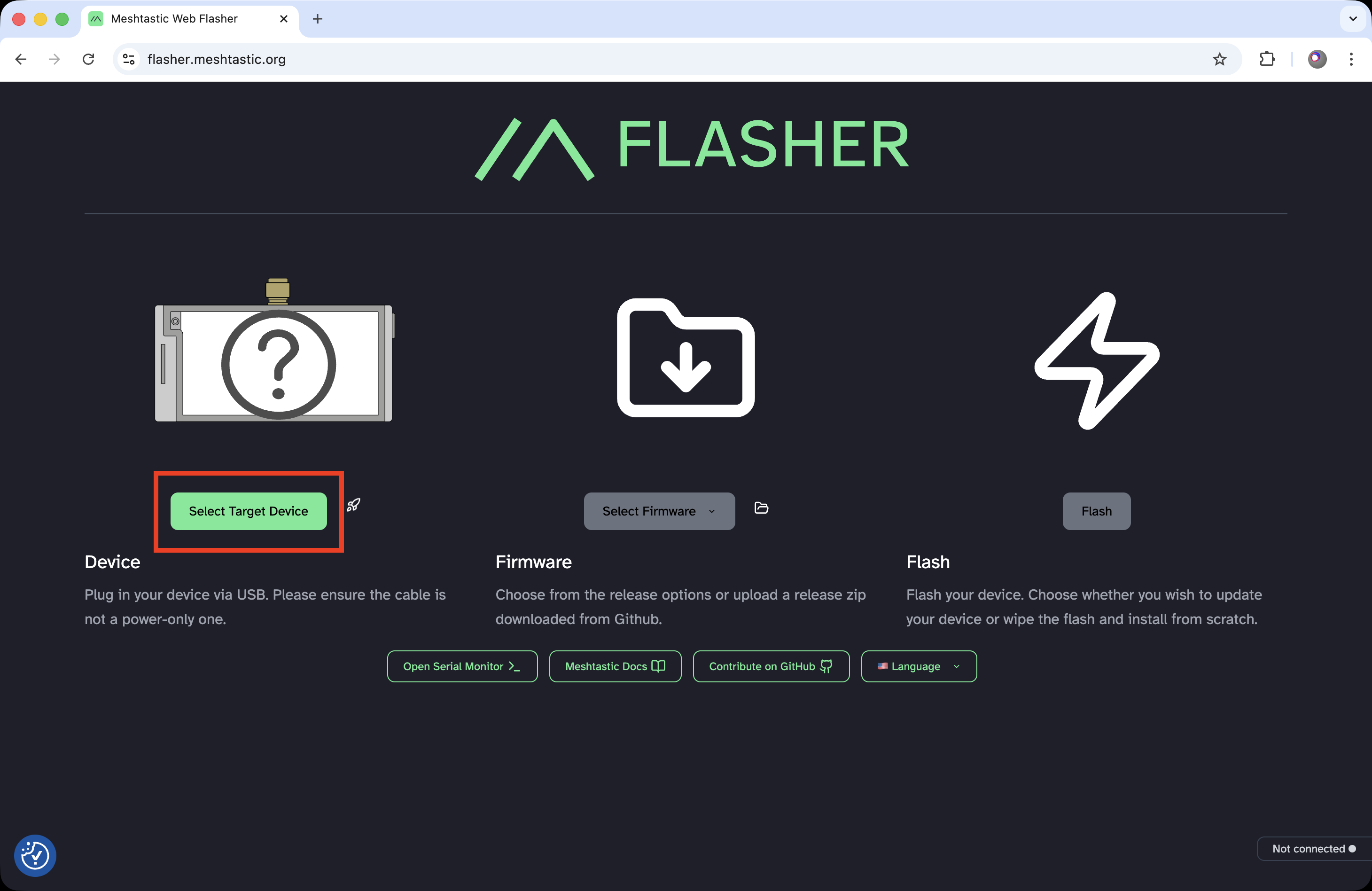Open the Chrome three-dot menu

[x=1351, y=59]
